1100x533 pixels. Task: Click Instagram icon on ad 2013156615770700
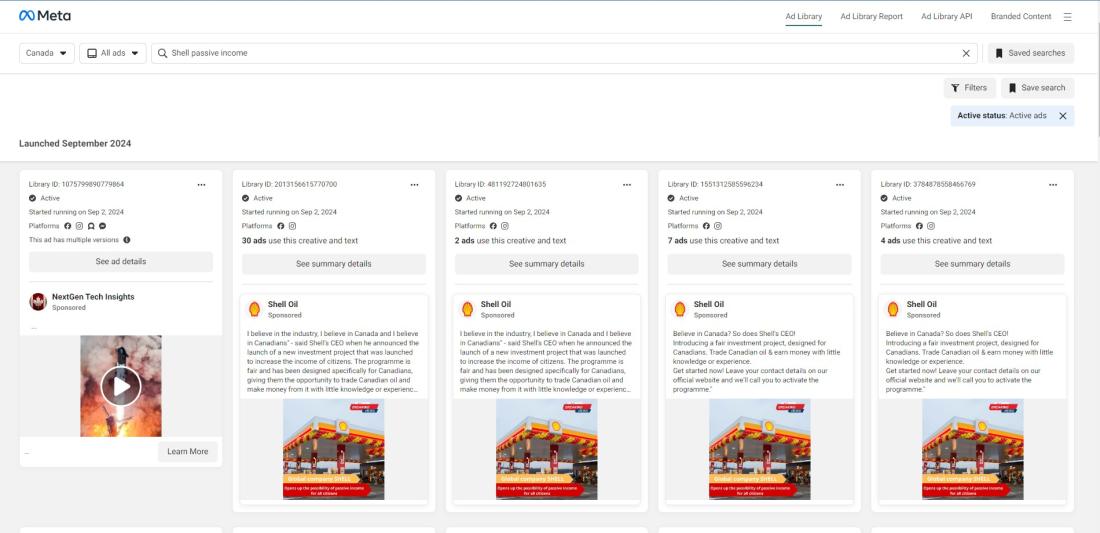(293, 226)
